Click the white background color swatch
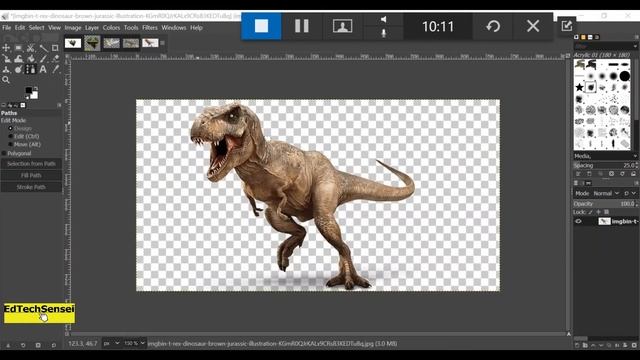The height and width of the screenshot is (360, 640). point(34,95)
